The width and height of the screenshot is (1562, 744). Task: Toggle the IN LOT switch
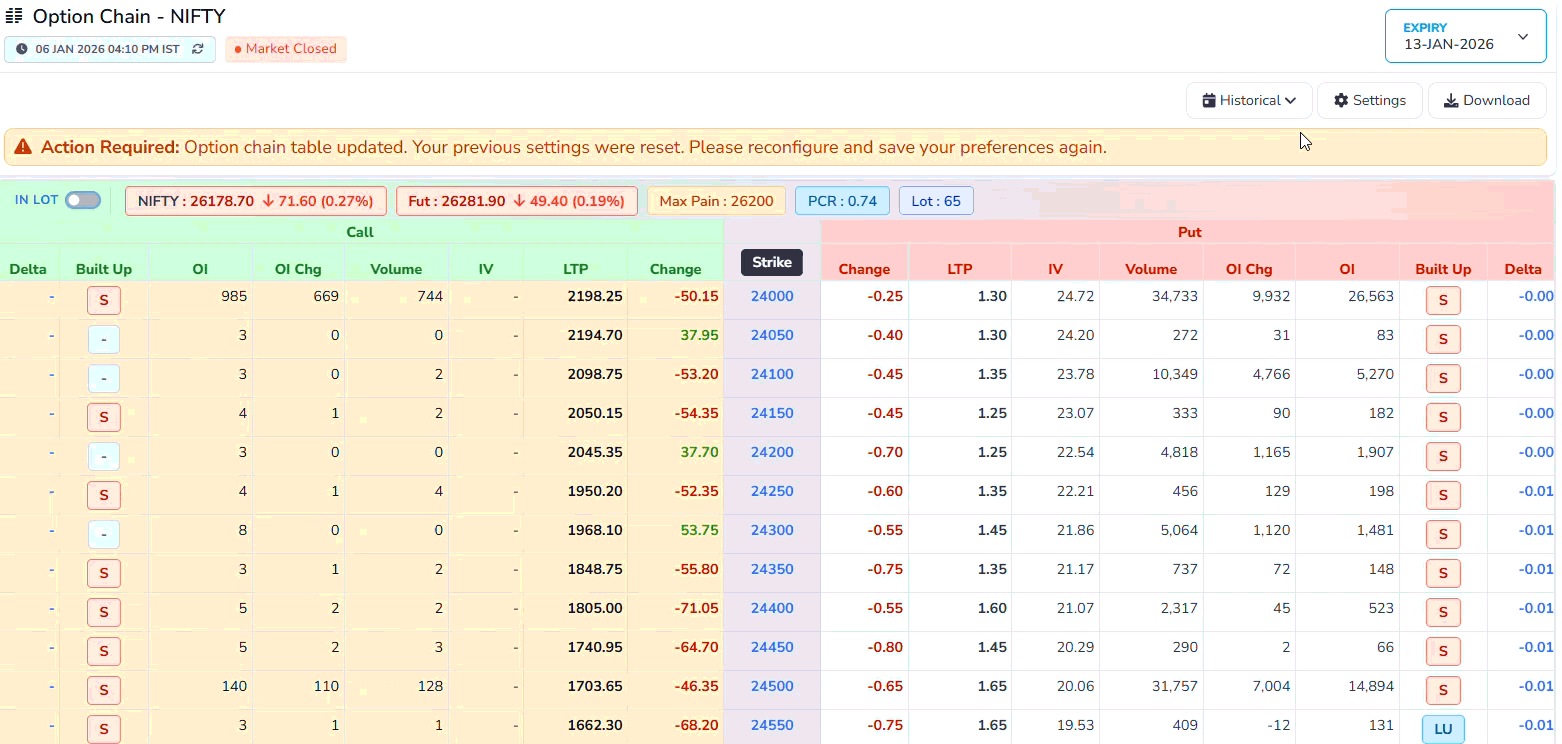click(83, 200)
